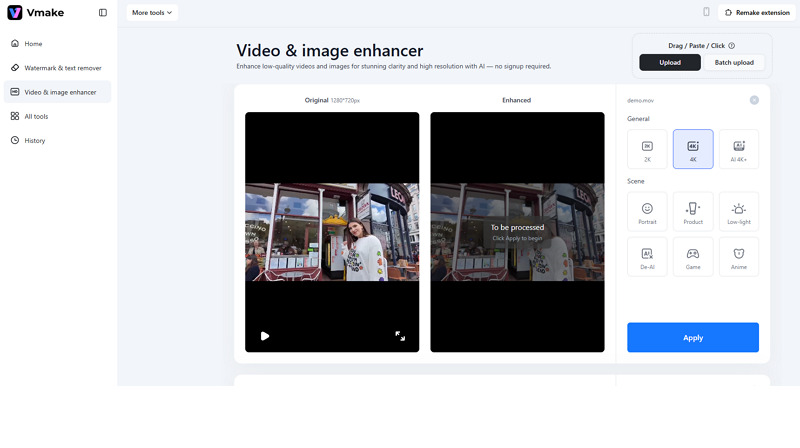
Task: Select the Game scene option
Action: (693, 257)
